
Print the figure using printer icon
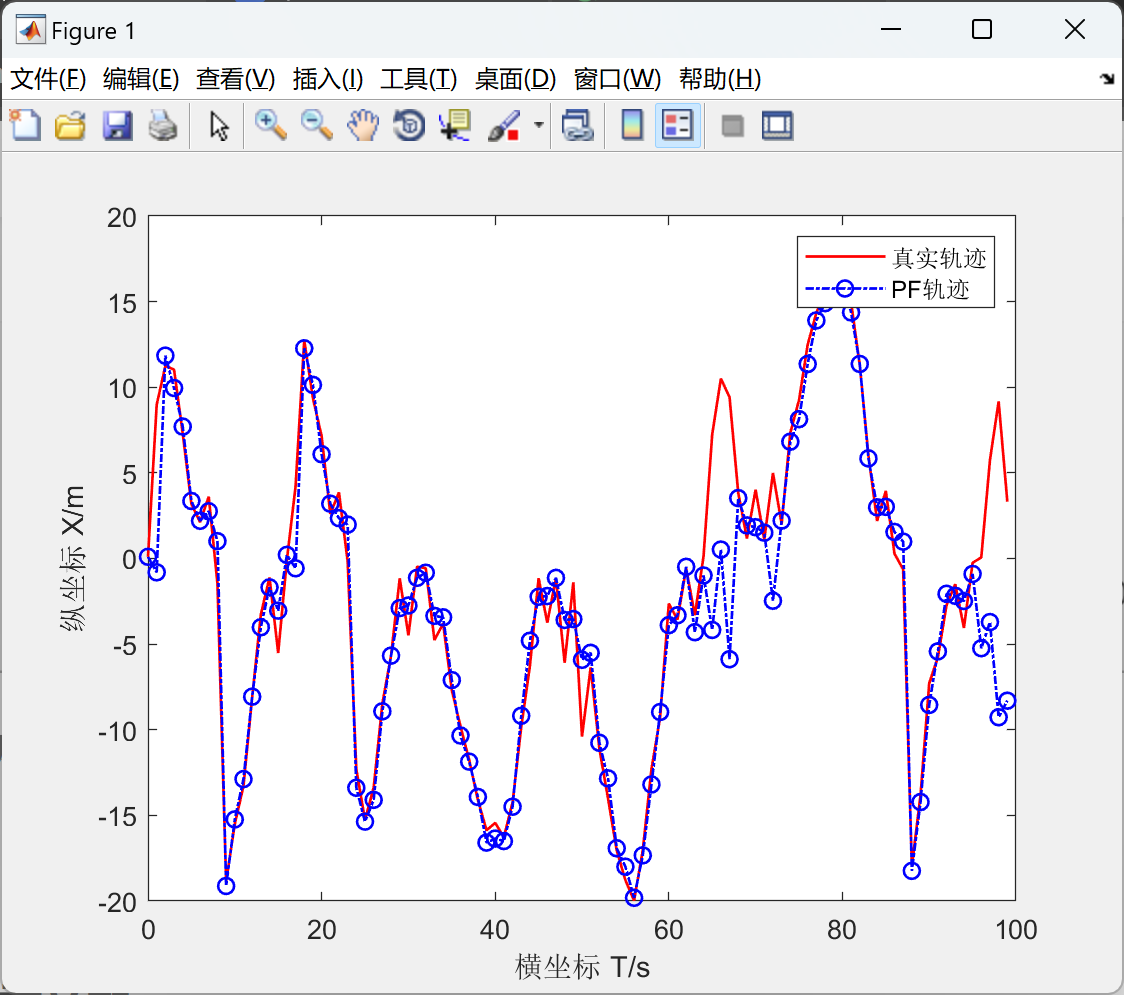(x=163, y=125)
